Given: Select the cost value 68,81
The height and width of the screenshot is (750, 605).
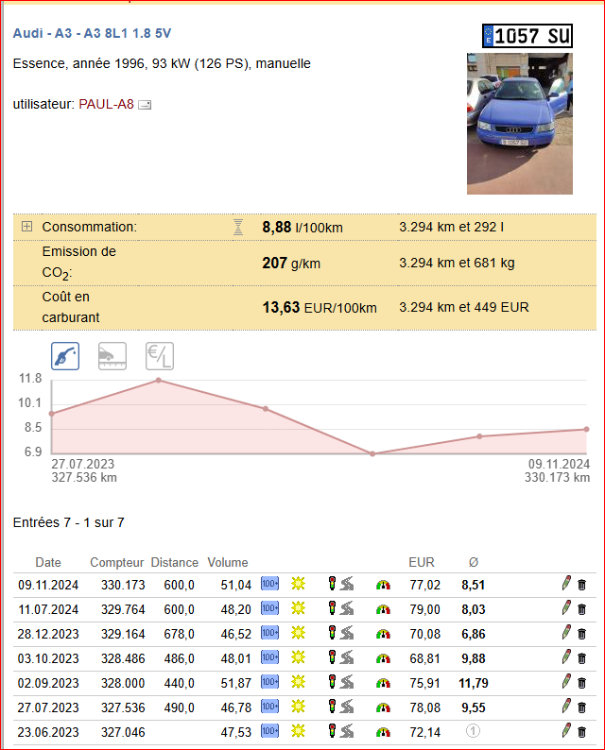Looking at the screenshot, I should click(x=425, y=659).
